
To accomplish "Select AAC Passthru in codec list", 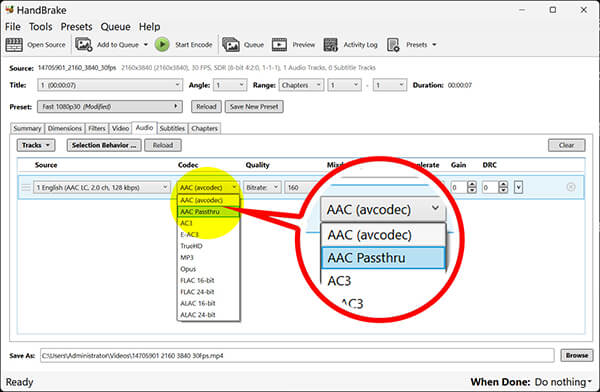I will [208, 212].
